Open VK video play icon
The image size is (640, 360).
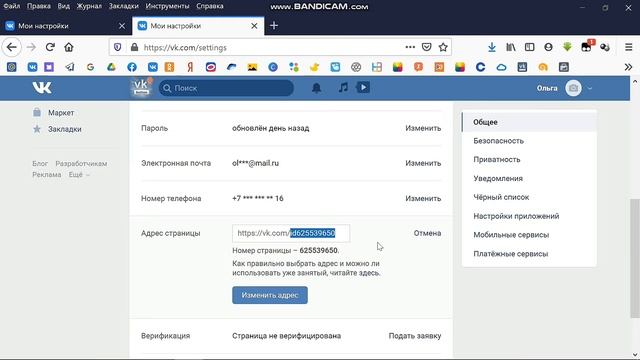[363, 87]
